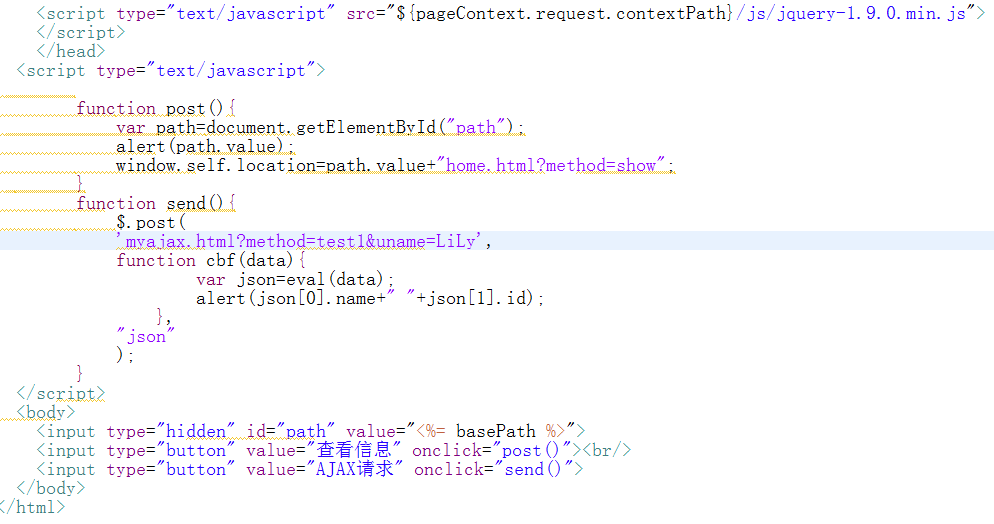Click the ');' line closing $.post
Viewport: 994px width, 524px height.
(125, 355)
